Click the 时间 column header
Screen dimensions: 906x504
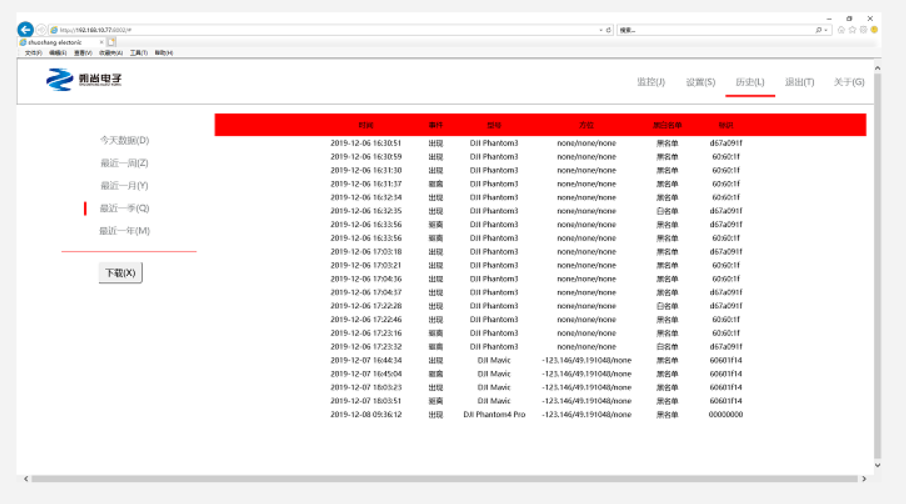pos(366,125)
